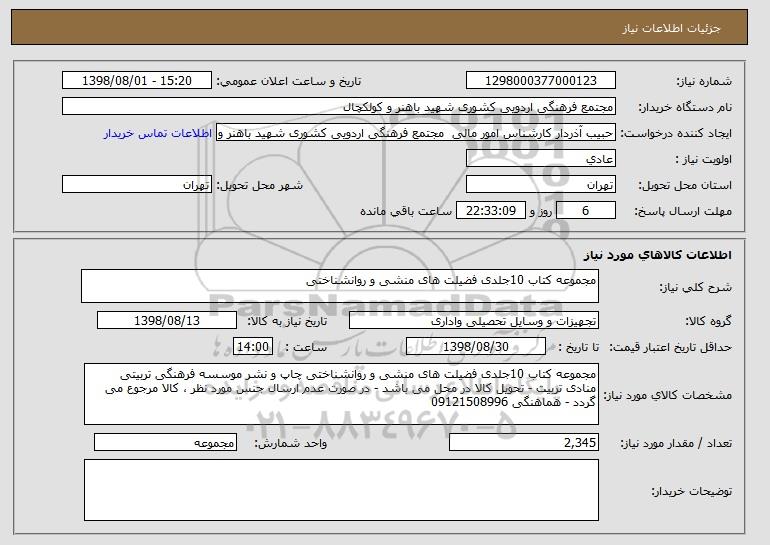The image size is (770, 545).
Task: Select the priority field showing عادی
Action: pyautogui.click(x=541, y=159)
